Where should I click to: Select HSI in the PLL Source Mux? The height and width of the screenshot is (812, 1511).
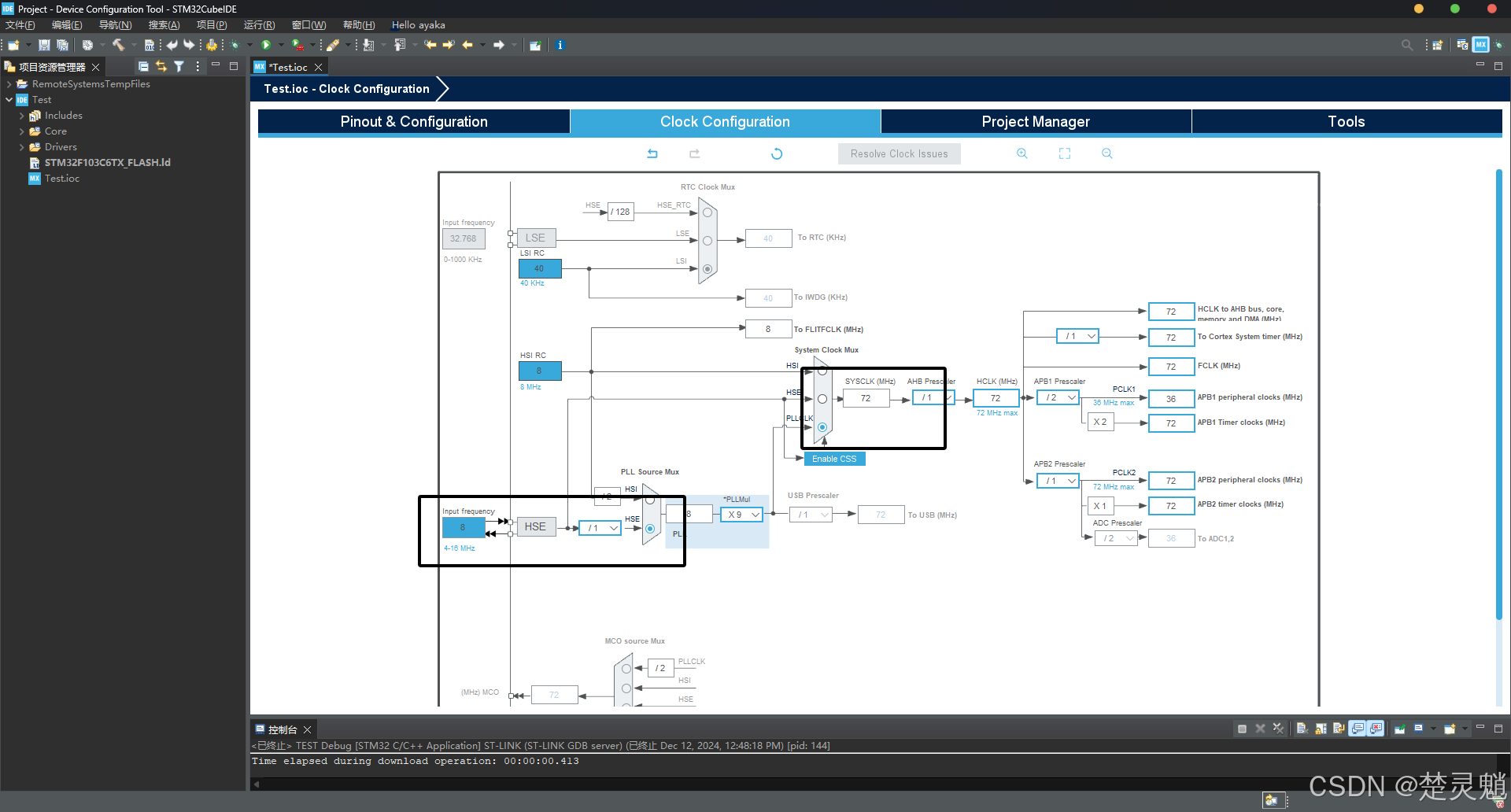point(650,500)
